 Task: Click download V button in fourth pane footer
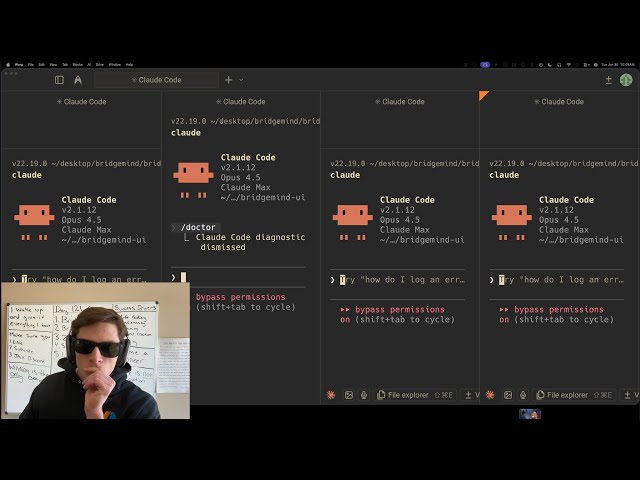(631, 395)
